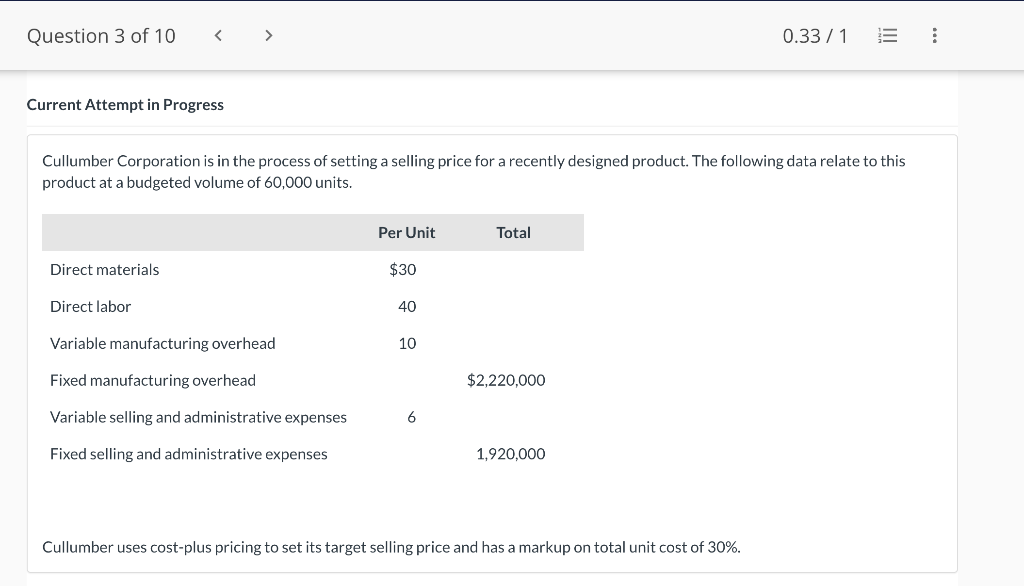Click the 0.33 / 1 score
This screenshot has width=1024, height=586.
coord(814,36)
